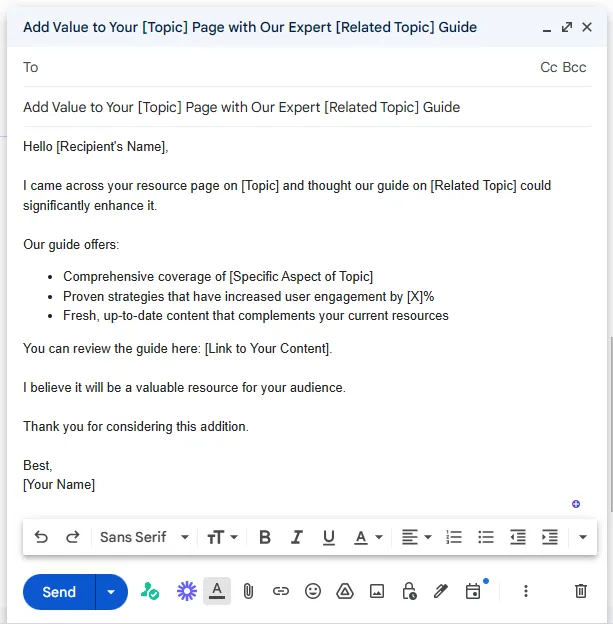
Task: Toggle italic formatting
Action: point(297,537)
